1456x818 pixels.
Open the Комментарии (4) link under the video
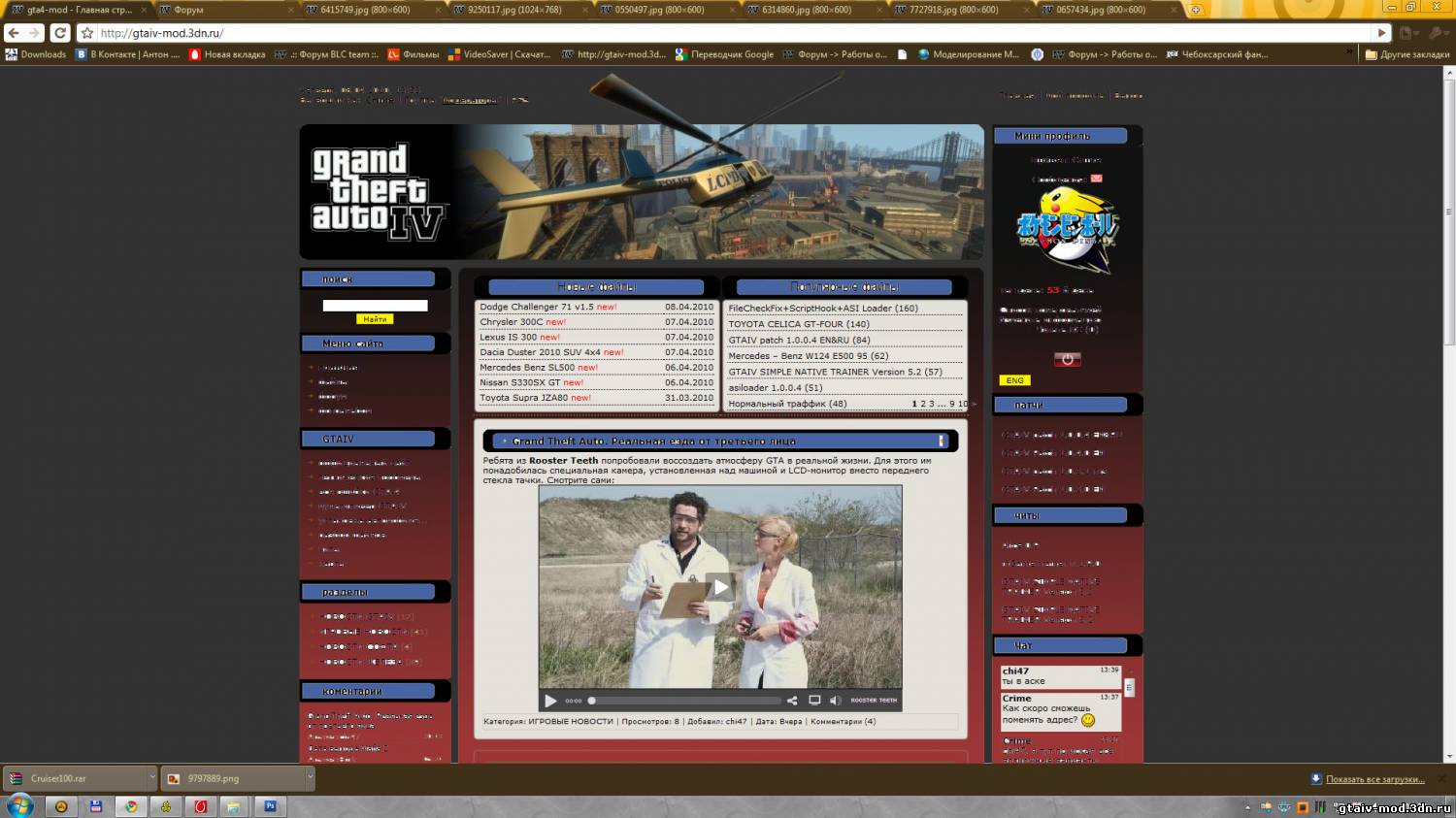843,721
